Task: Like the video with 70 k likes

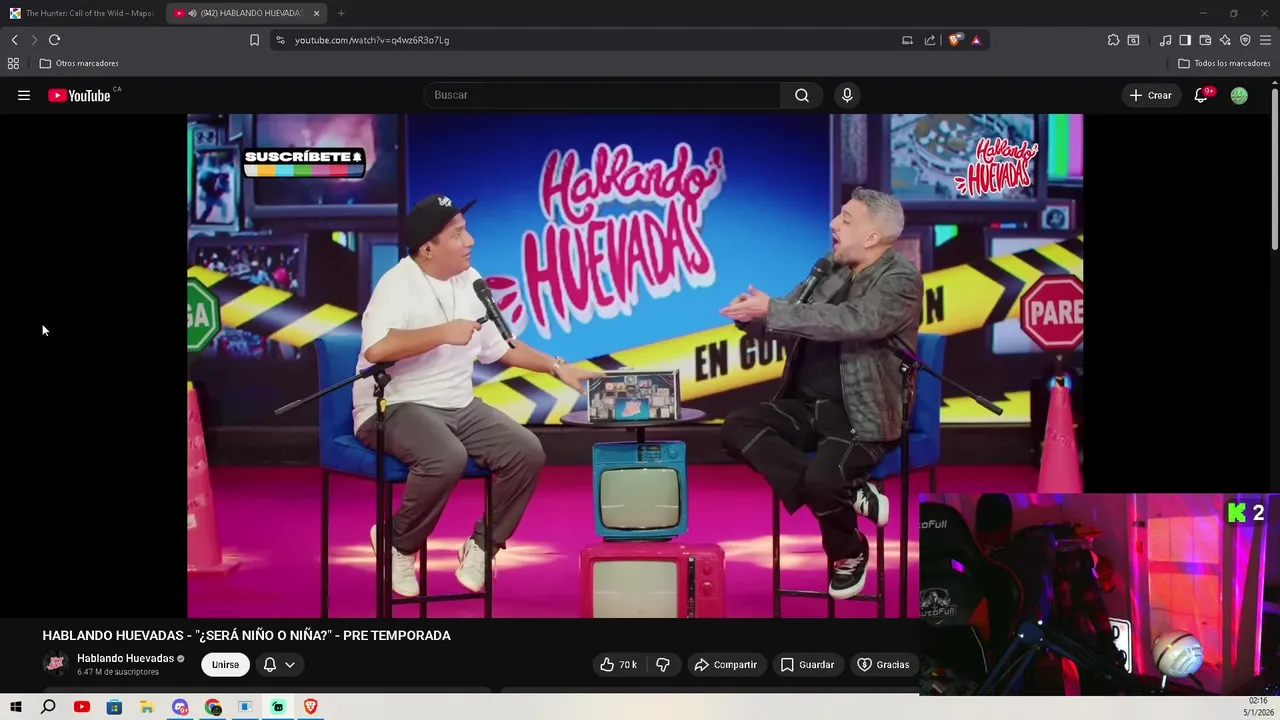Action: pos(619,664)
